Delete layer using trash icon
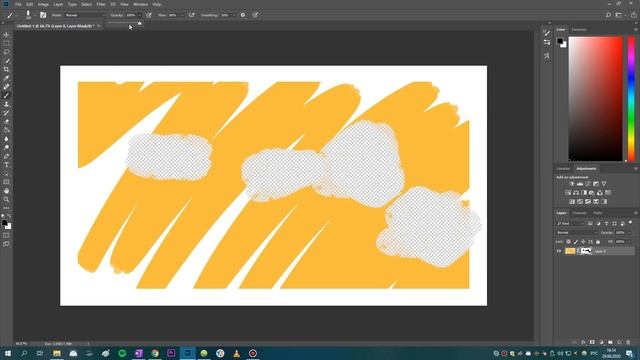This screenshot has height=360, width=640. click(628, 342)
